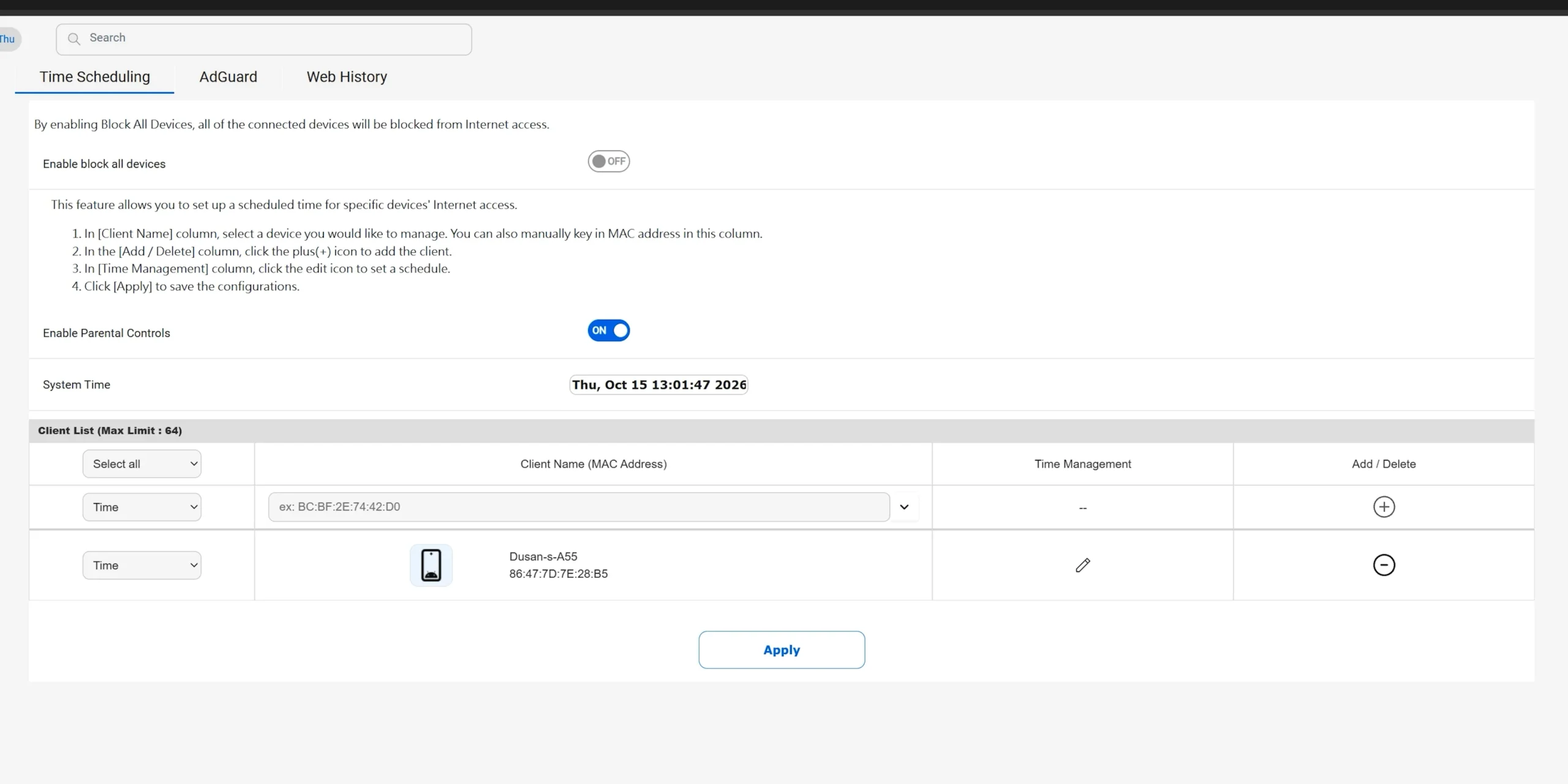Click the MAC address input field
This screenshot has height=784, width=1568.
pos(579,507)
